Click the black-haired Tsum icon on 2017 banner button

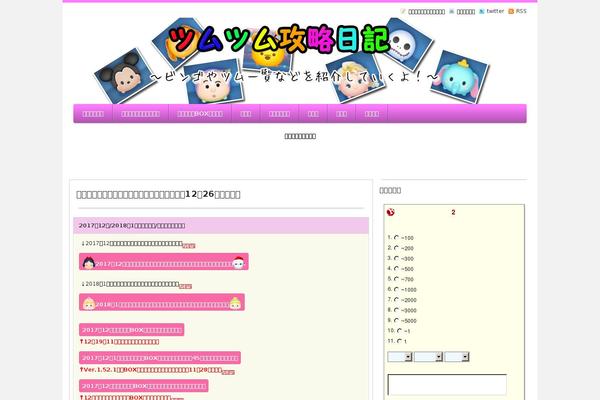pyautogui.click(x=88, y=263)
